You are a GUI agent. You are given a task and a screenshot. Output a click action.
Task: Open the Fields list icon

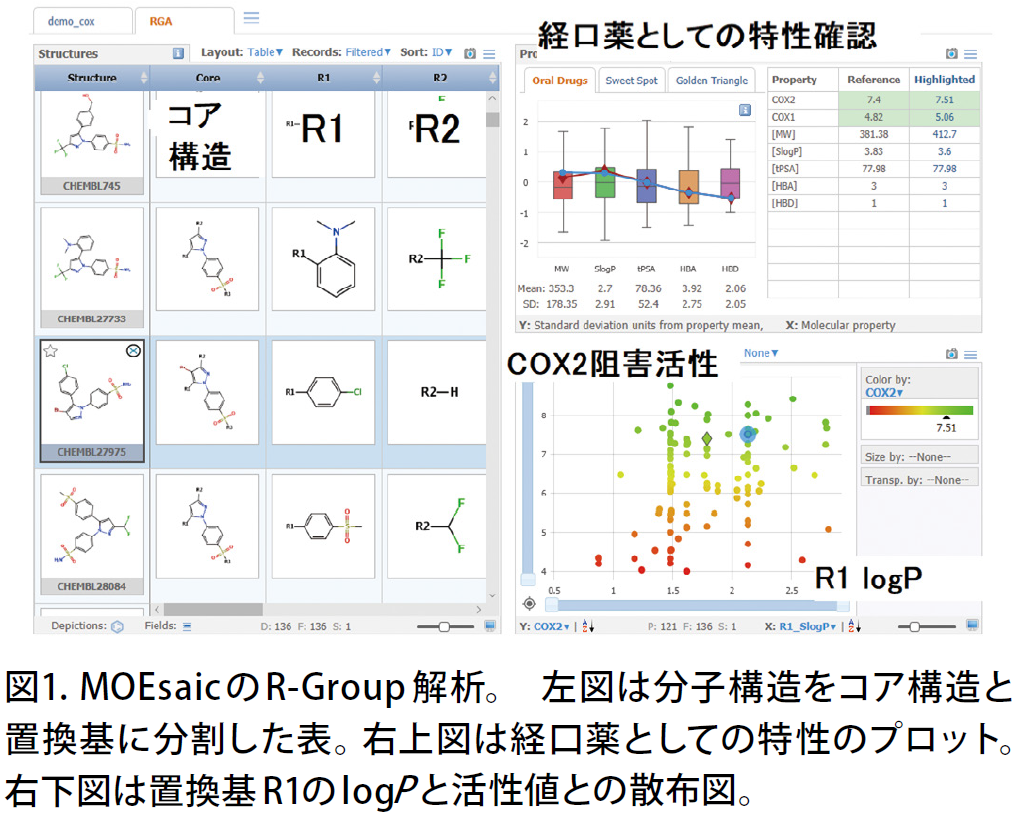tap(187, 626)
